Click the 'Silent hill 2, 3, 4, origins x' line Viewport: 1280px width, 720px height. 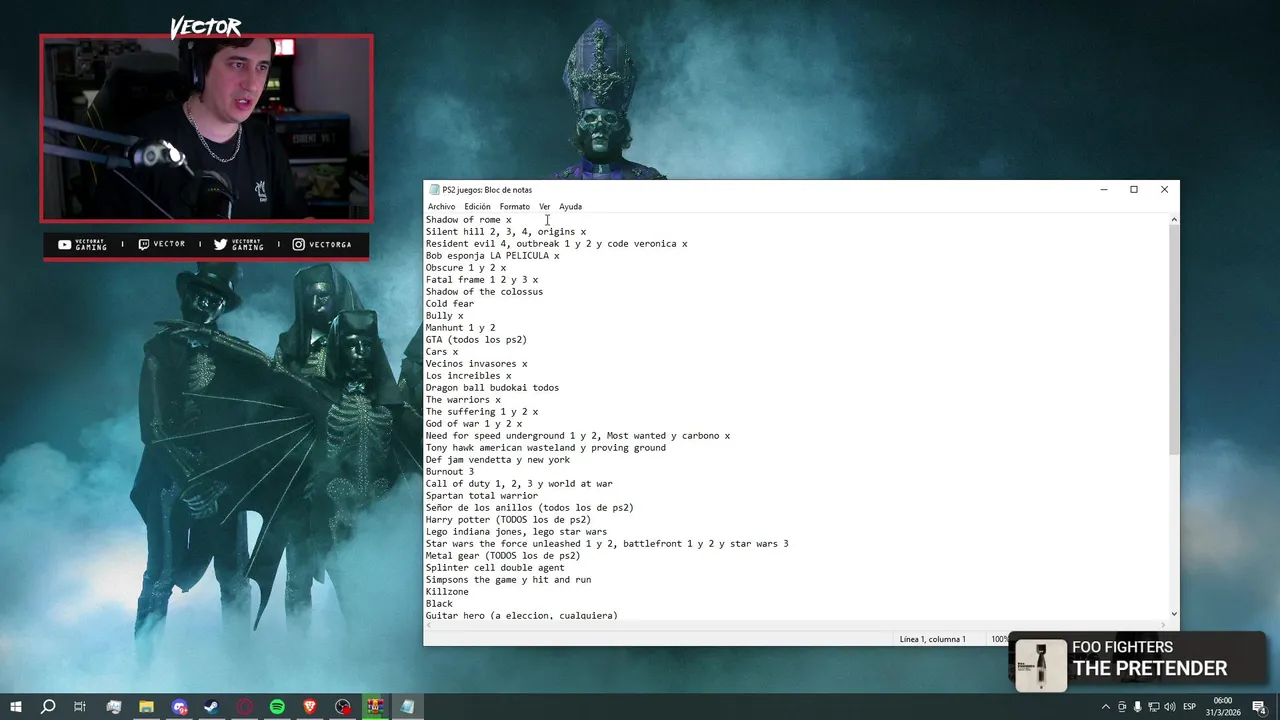(x=506, y=232)
